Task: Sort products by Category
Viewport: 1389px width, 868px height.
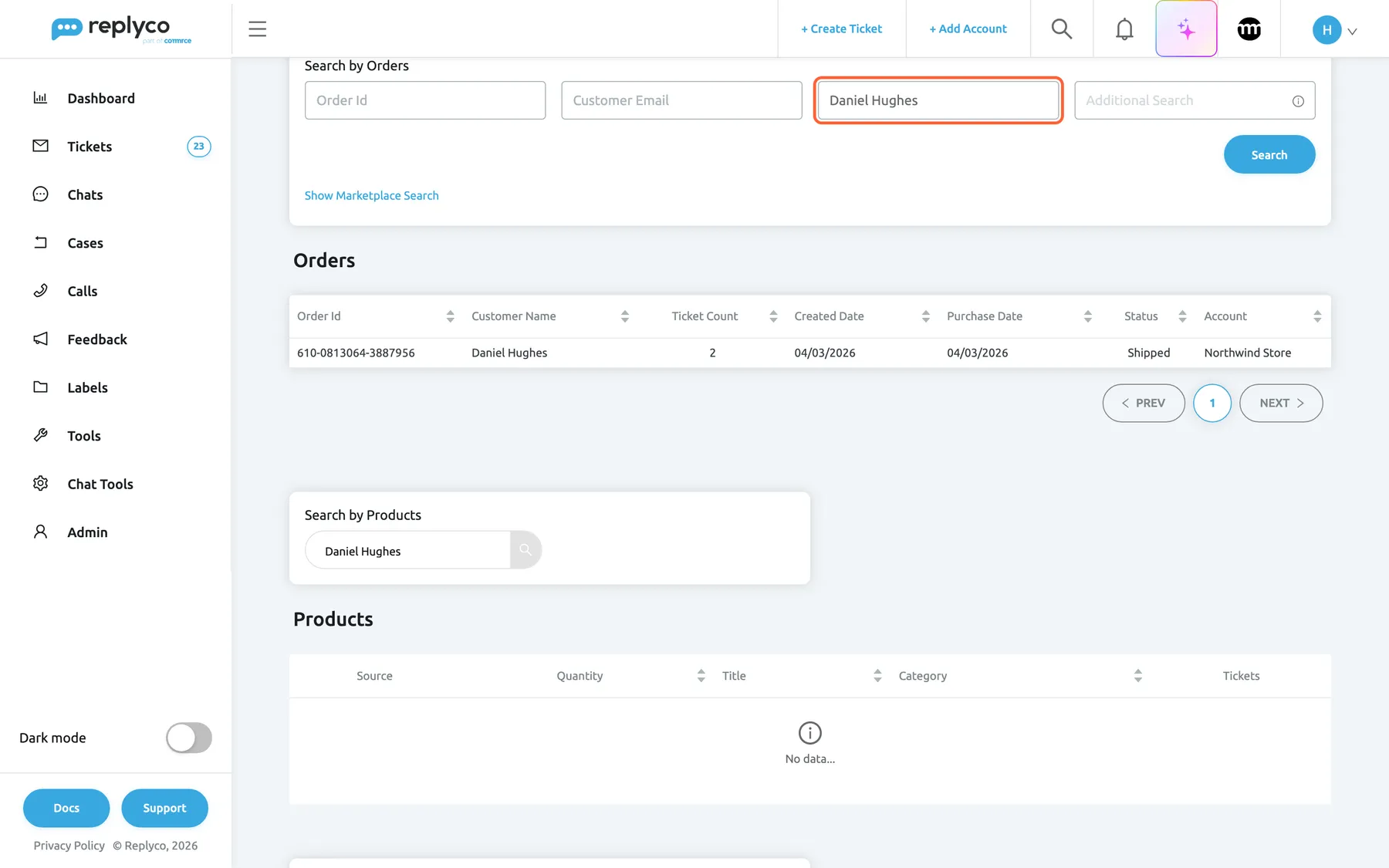Action: click(1137, 676)
